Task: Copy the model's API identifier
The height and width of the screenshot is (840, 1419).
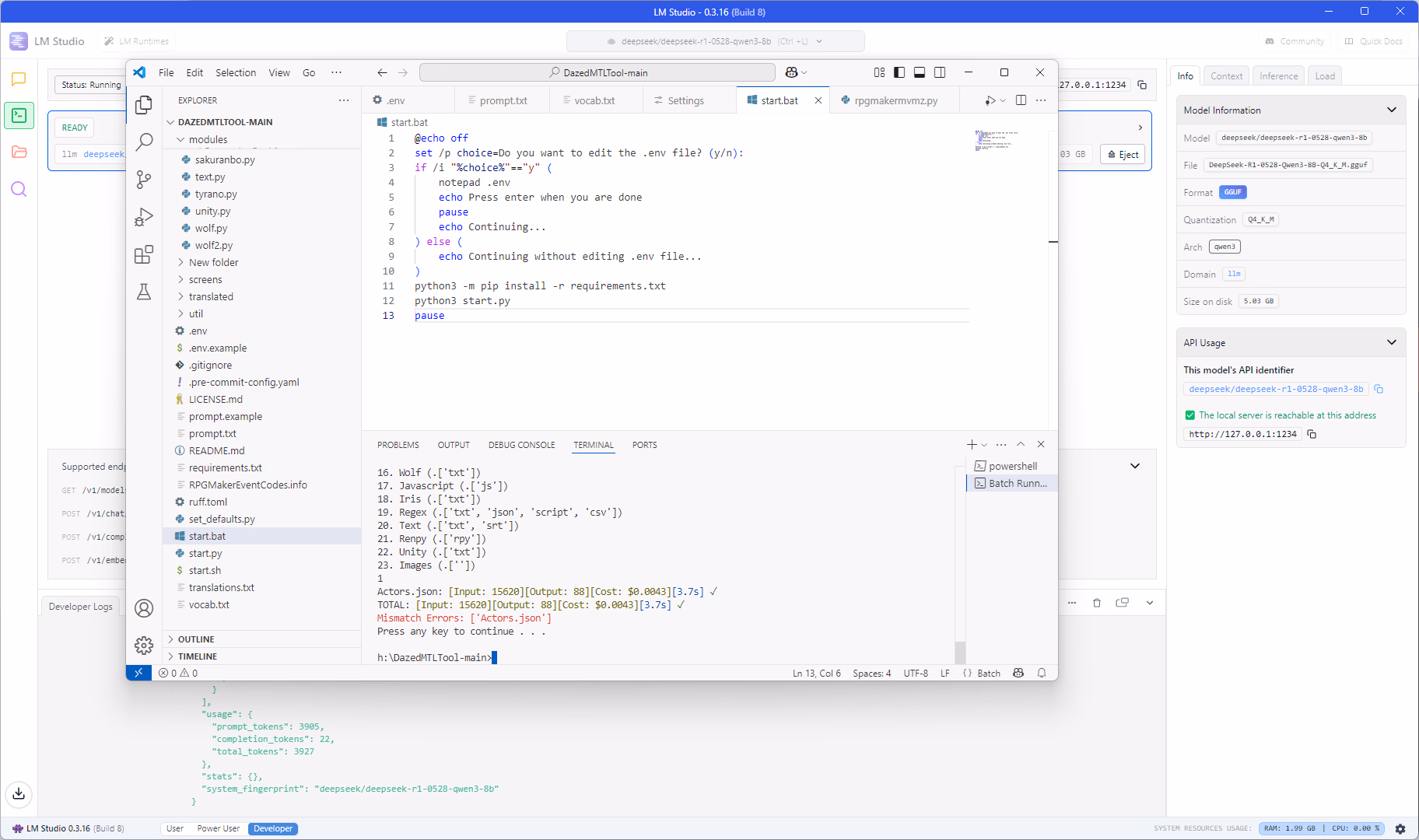Action: tap(1379, 389)
